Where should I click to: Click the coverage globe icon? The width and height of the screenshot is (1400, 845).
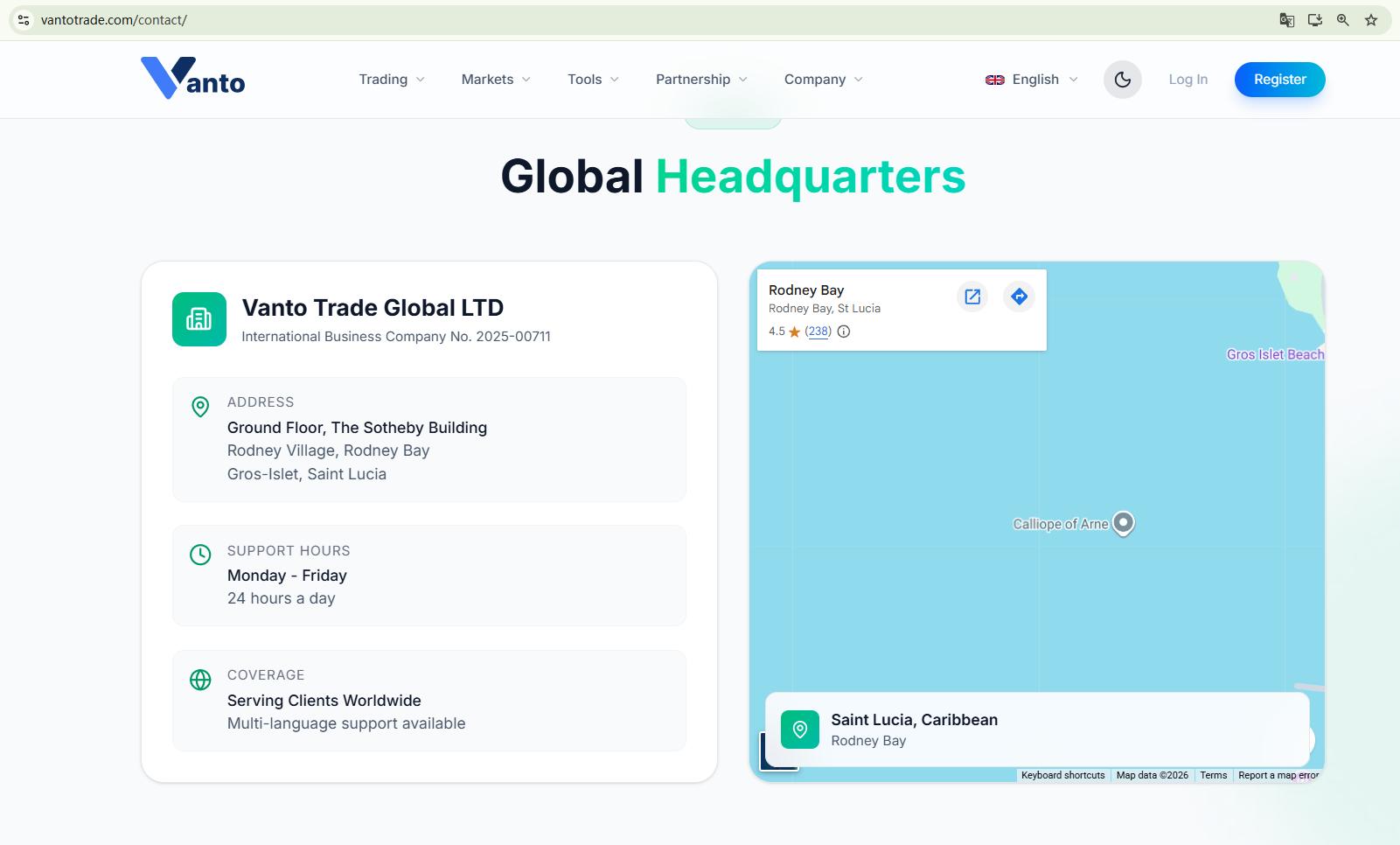pos(200,680)
